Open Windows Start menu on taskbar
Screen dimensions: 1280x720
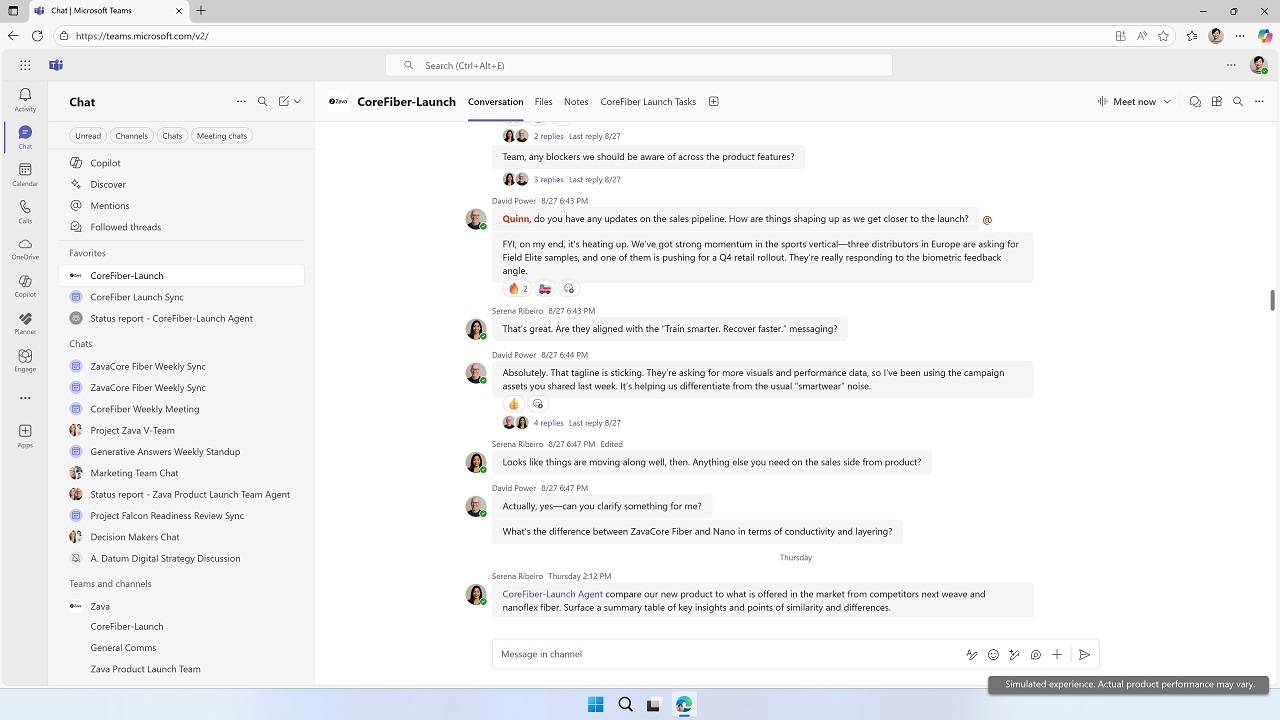[x=596, y=704]
